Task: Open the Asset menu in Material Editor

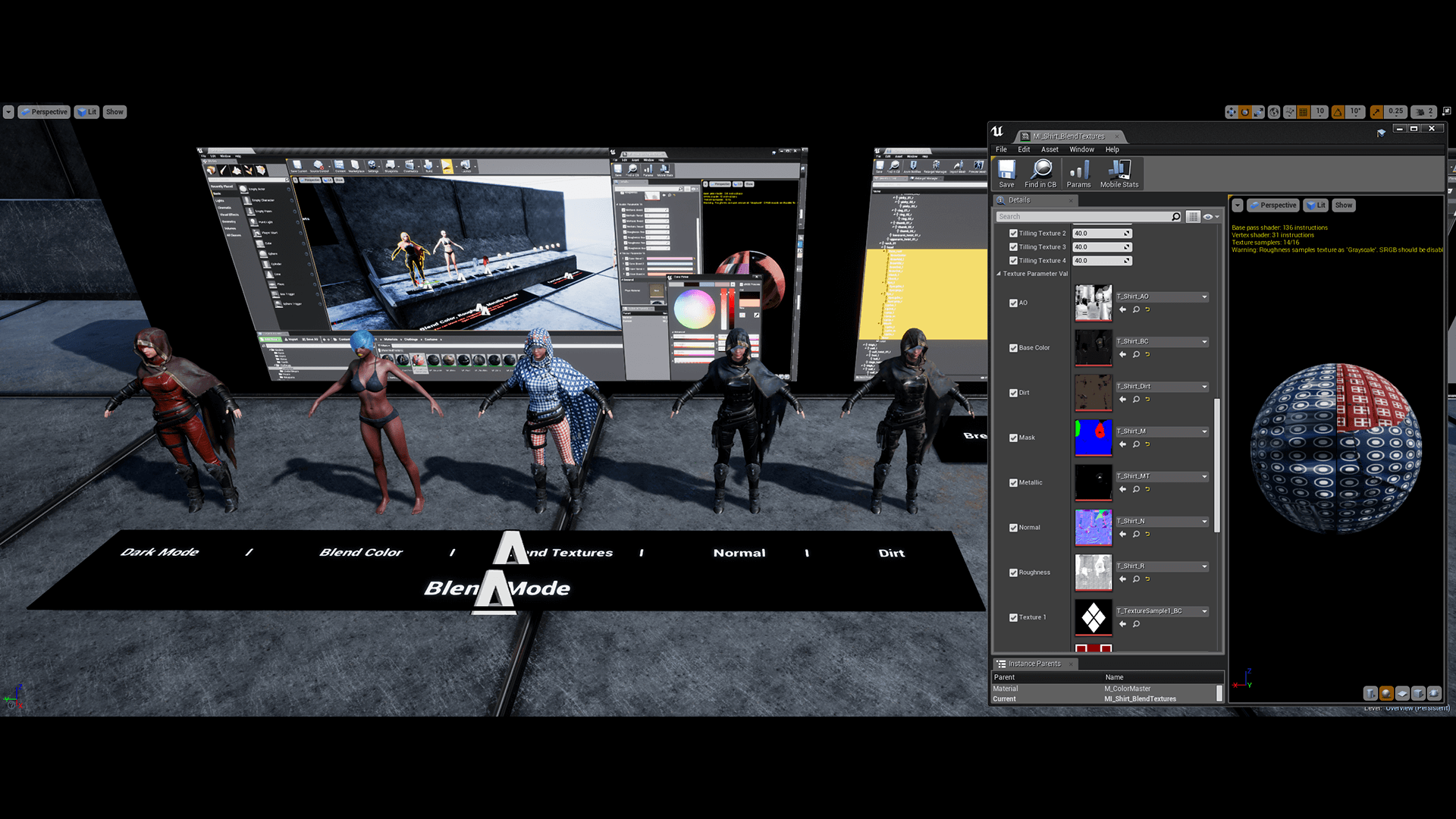Action: point(1048,148)
